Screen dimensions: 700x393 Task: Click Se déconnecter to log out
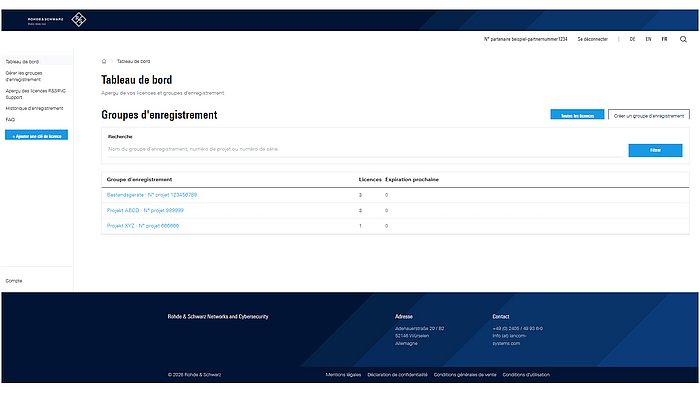click(592, 39)
